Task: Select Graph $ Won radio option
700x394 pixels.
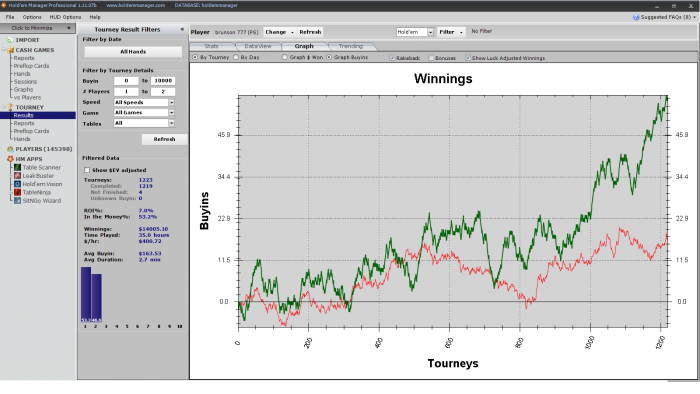Action: pyautogui.click(x=284, y=57)
